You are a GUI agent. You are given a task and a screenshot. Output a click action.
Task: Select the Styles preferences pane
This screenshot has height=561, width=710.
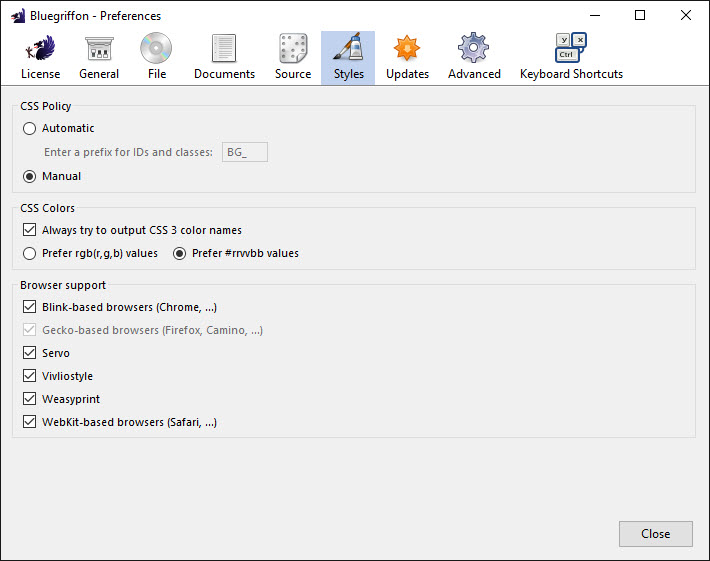coord(348,58)
